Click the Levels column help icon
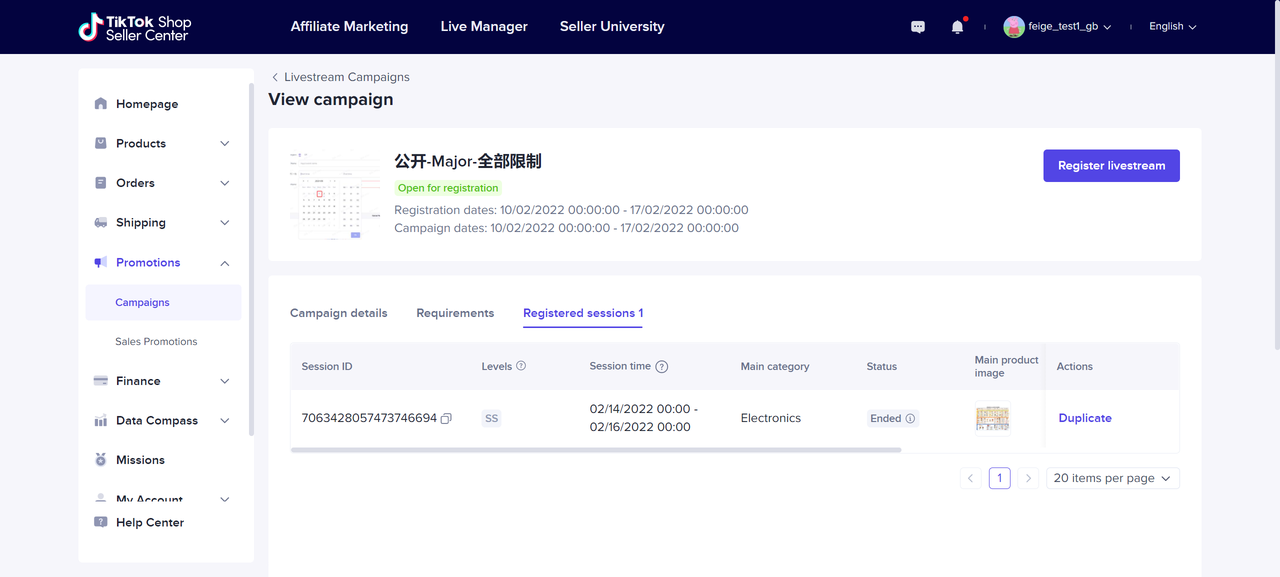This screenshot has height=577, width=1280. (521, 366)
